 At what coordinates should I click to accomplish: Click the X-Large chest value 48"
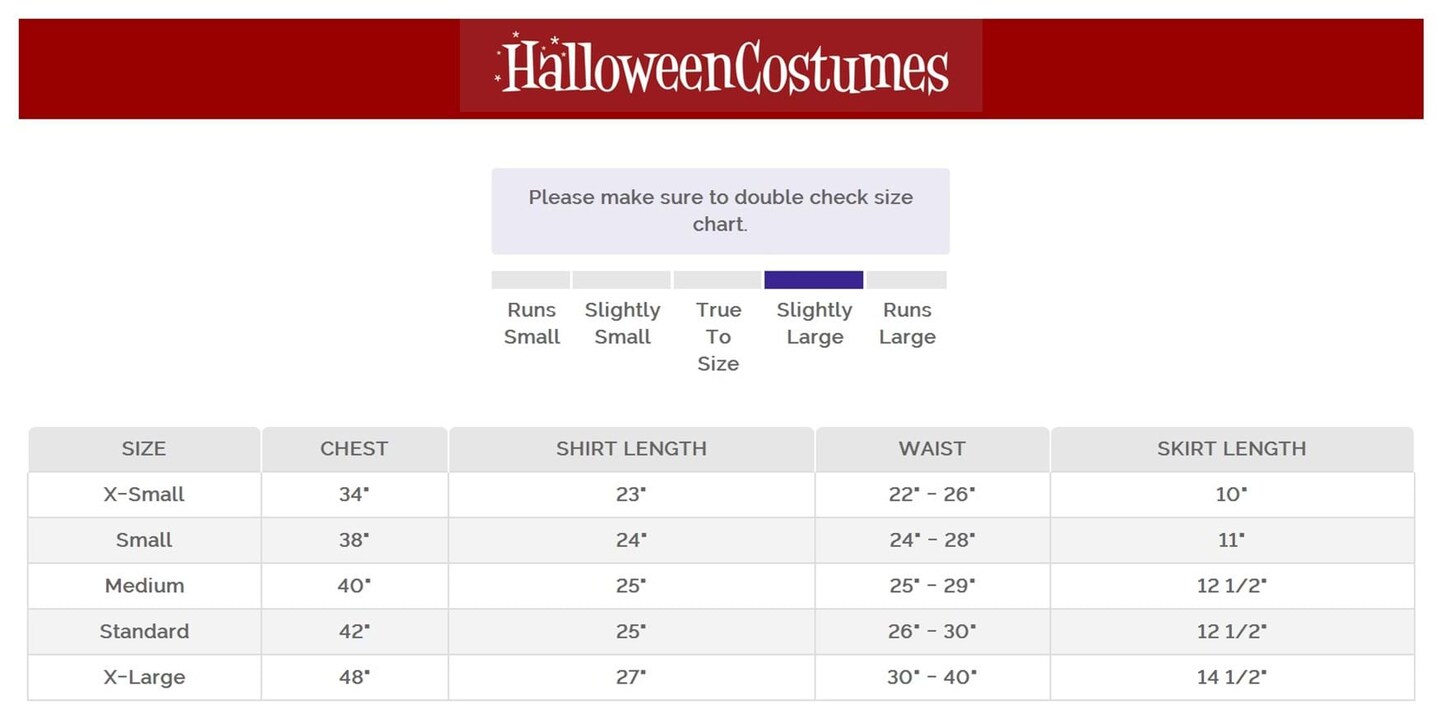coord(354,677)
